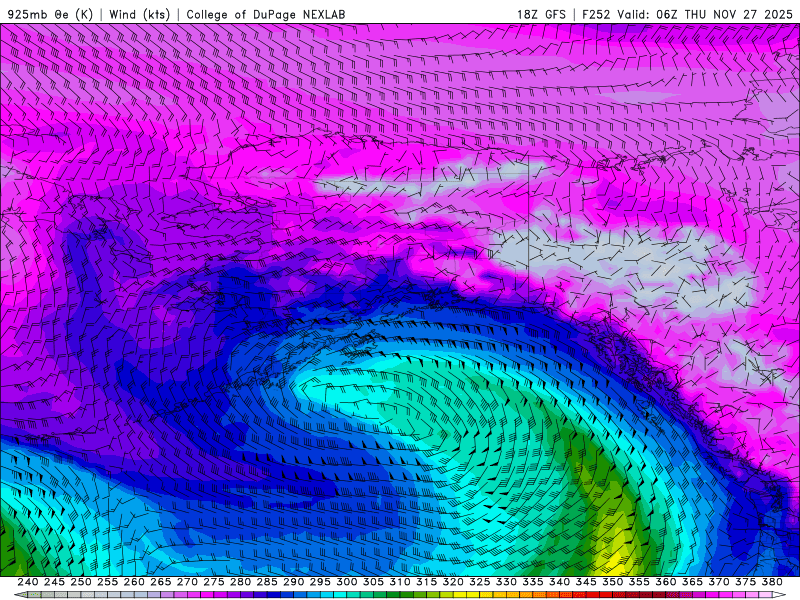This screenshot has width=800, height=600.
Task: Select the 315 scale label
Action: (x=426, y=582)
